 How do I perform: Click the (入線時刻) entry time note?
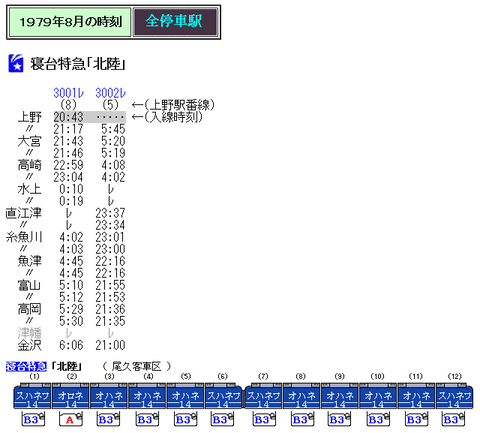tap(173, 117)
